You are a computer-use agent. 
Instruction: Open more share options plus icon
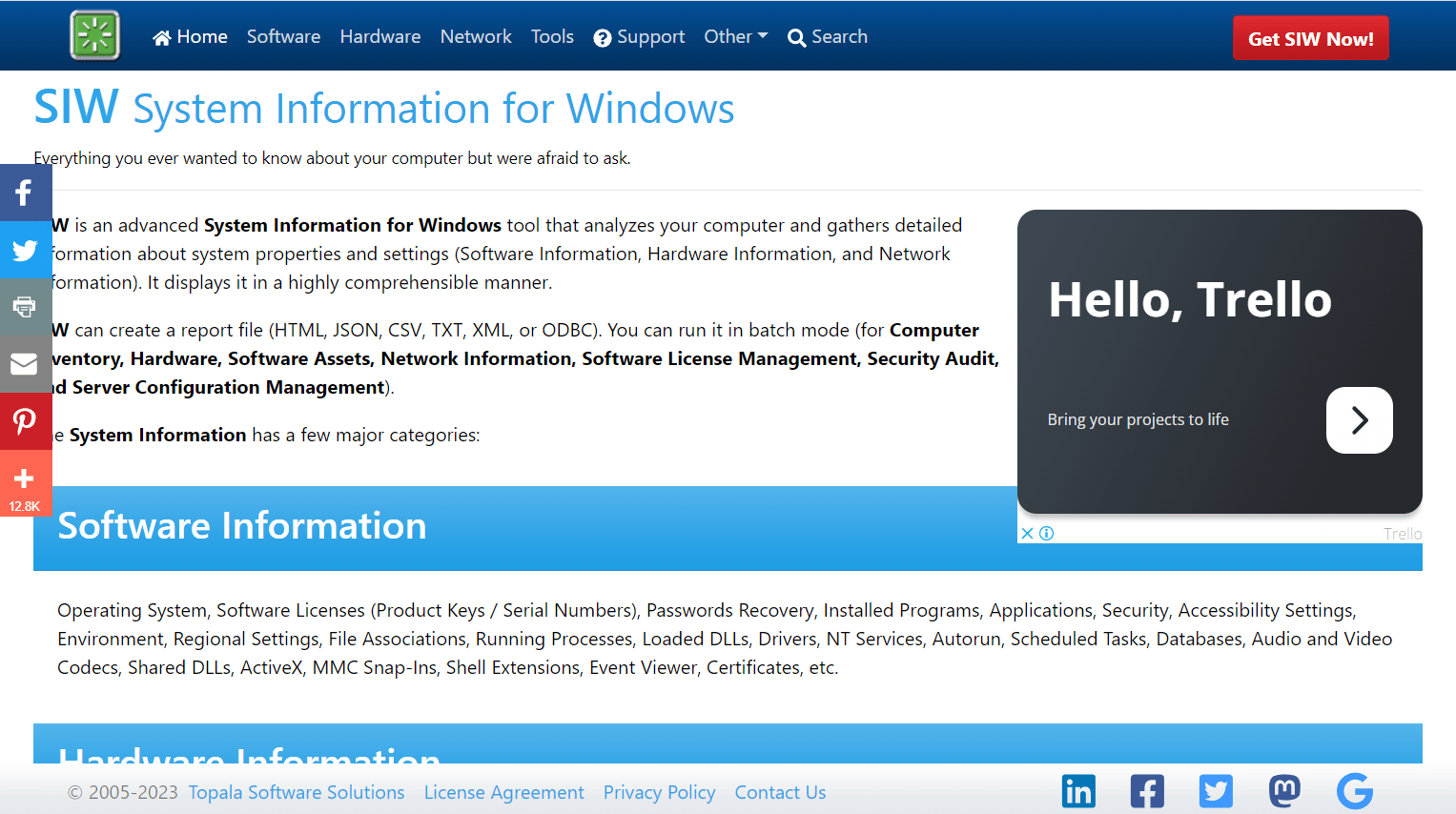click(25, 478)
